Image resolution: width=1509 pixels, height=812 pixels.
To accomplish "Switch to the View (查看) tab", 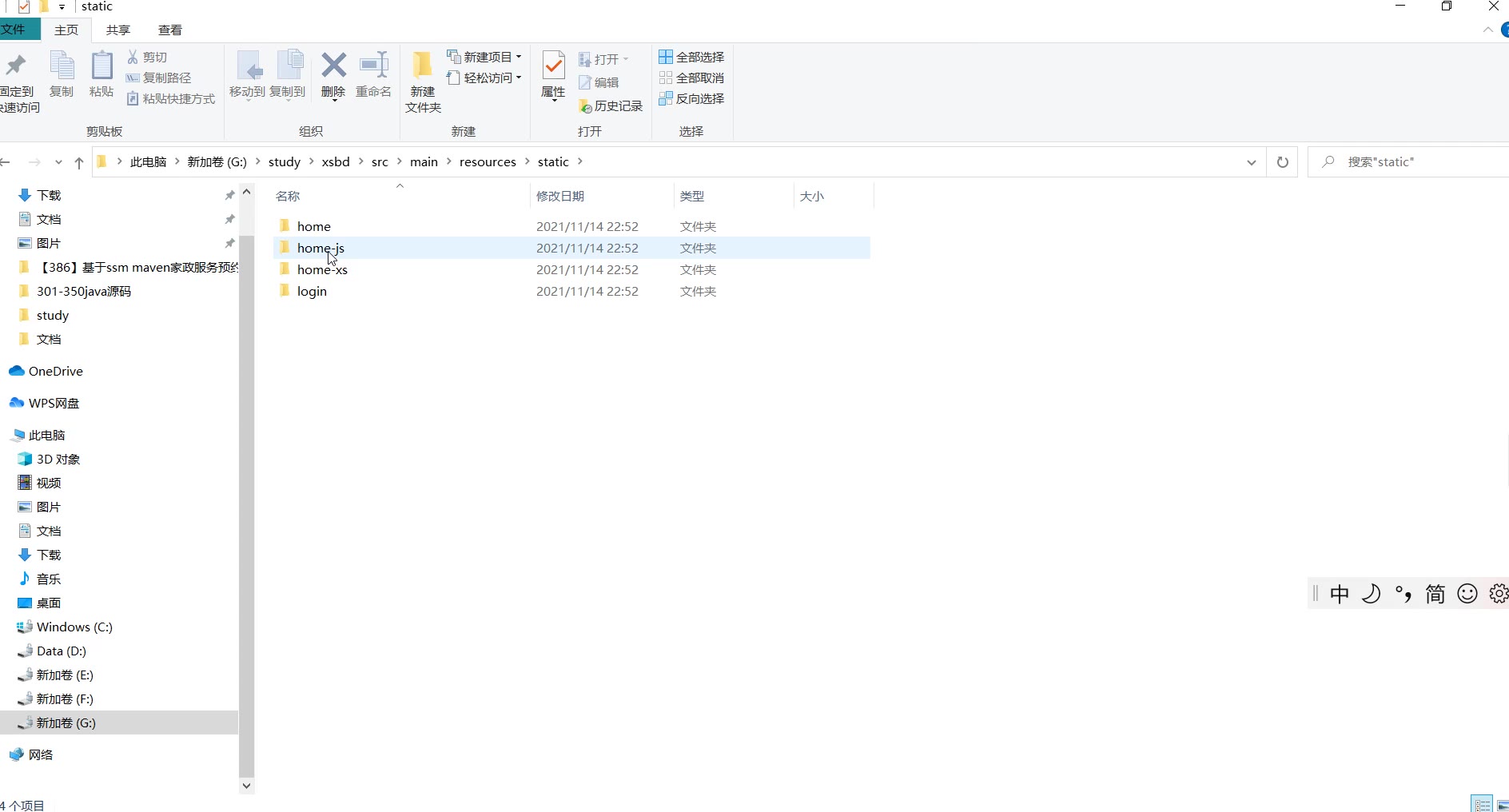I will point(170,30).
